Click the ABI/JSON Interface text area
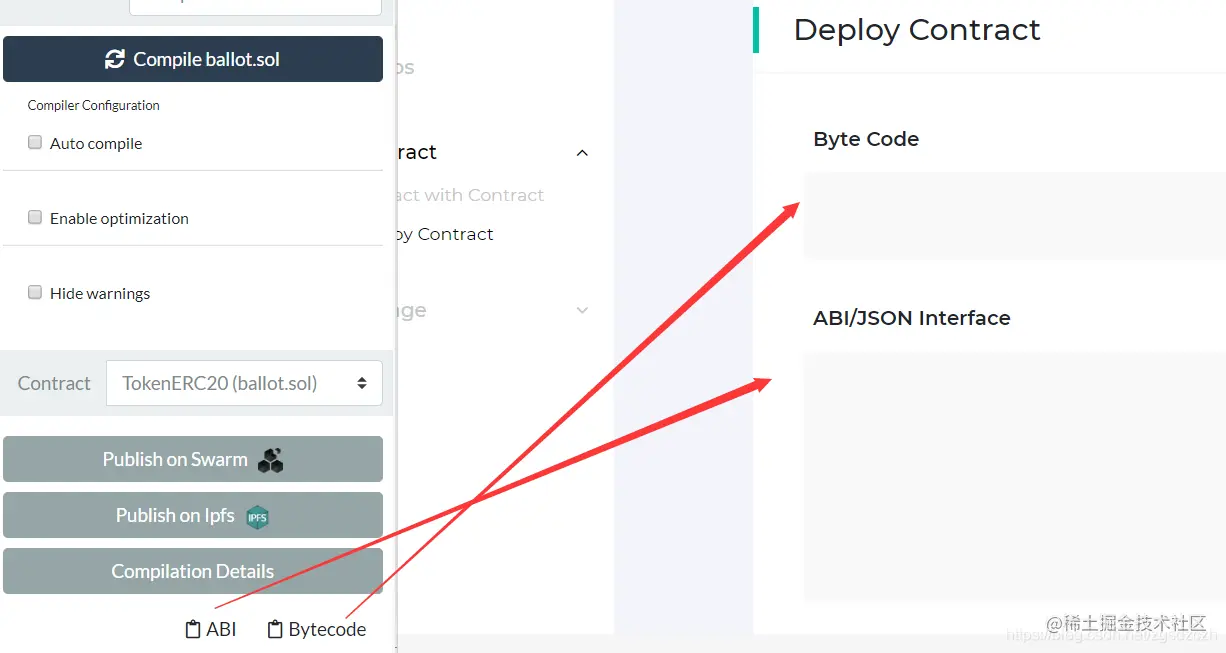Image resolution: width=1226 pixels, height=653 pixels. click(x=1014, y=477)
